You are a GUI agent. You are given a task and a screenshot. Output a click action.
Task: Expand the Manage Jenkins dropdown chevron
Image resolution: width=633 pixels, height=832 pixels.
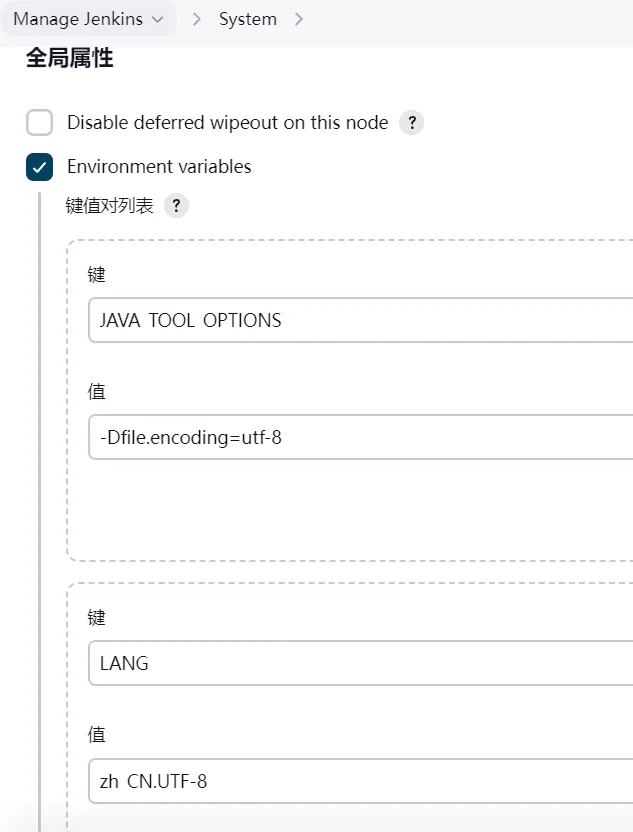click(158, 20)
